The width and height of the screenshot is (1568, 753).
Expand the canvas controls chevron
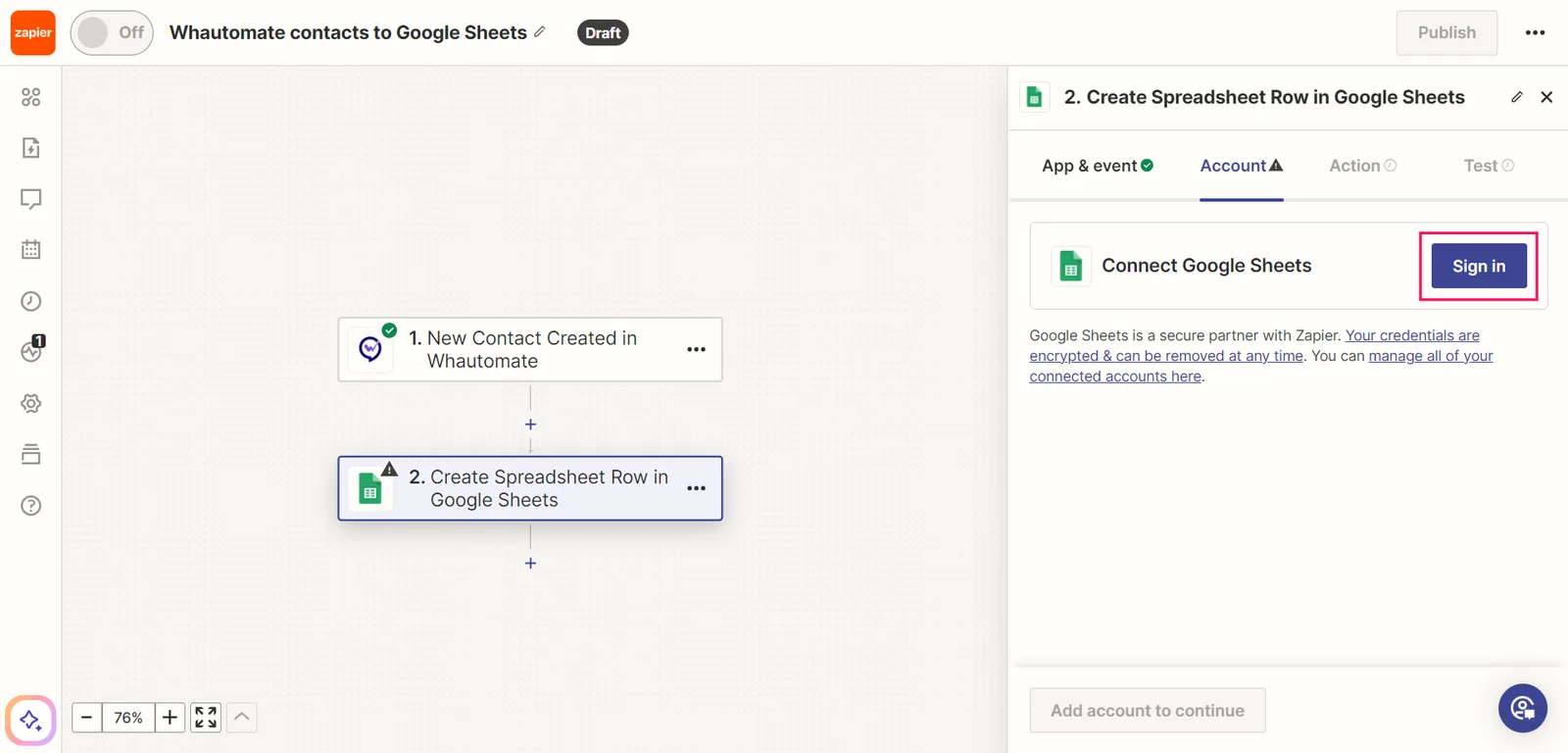coord(242,718)
